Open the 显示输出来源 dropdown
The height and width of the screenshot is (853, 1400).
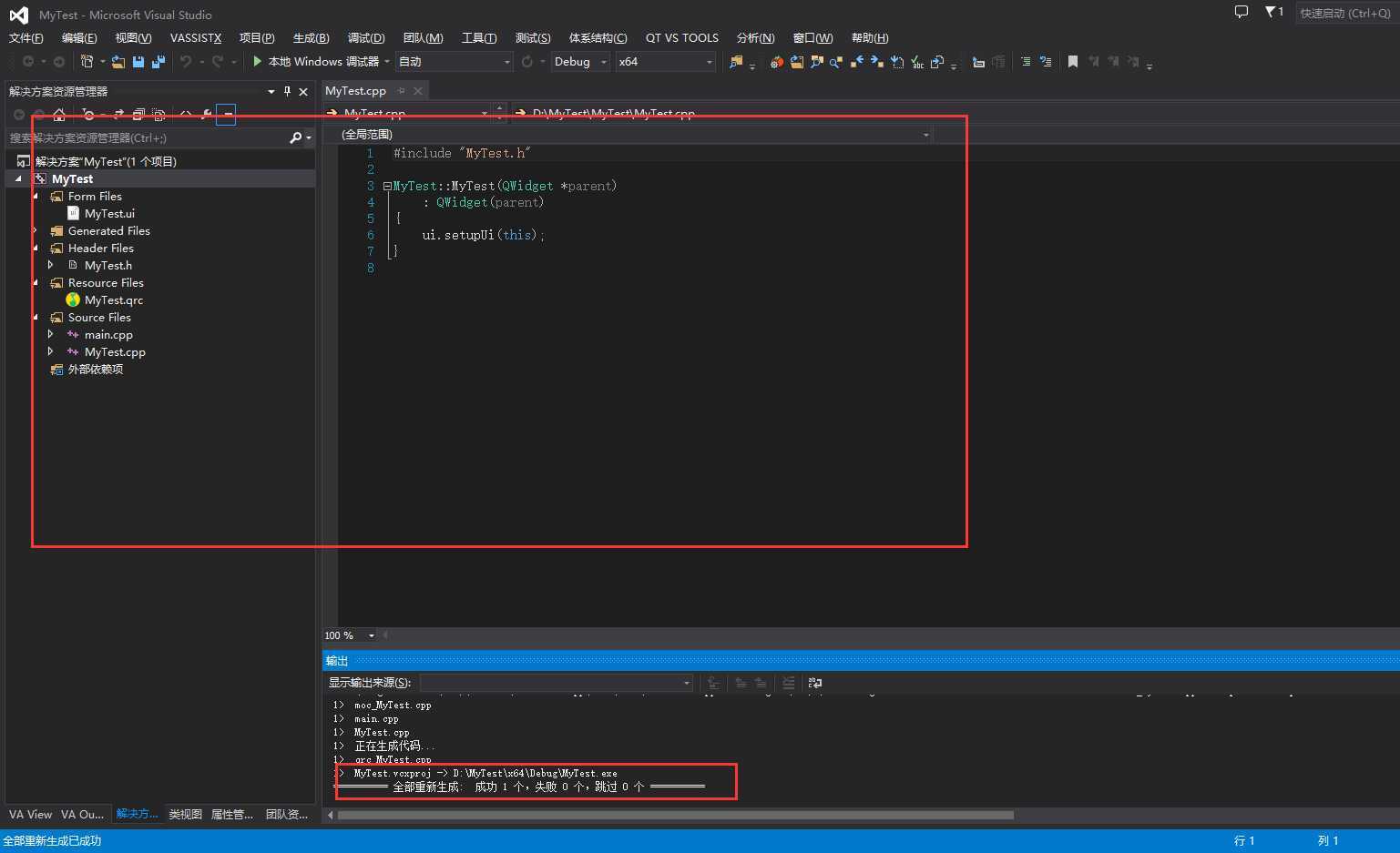(x=686, y=683)
